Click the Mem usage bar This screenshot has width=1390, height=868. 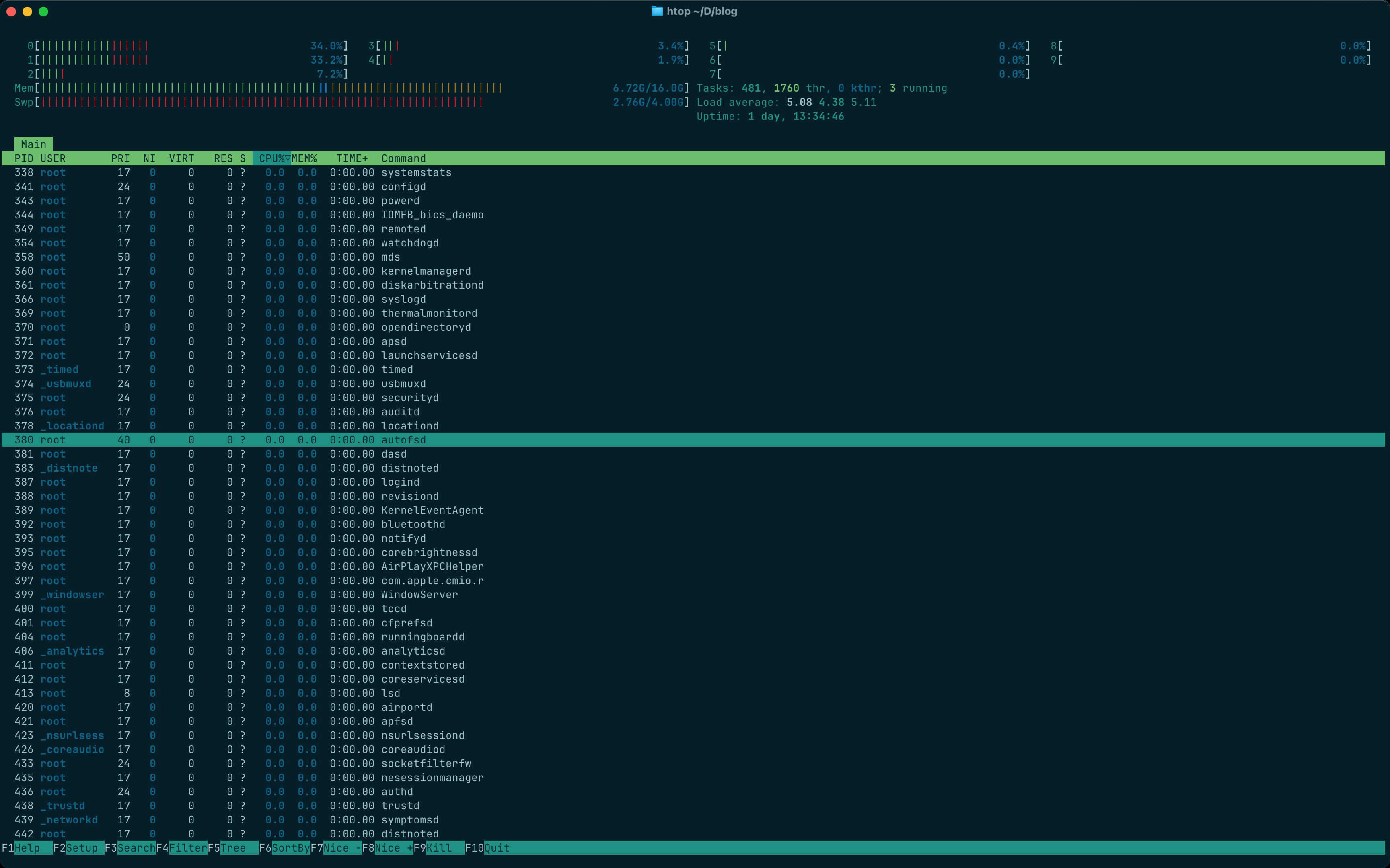tap(352, 88)
